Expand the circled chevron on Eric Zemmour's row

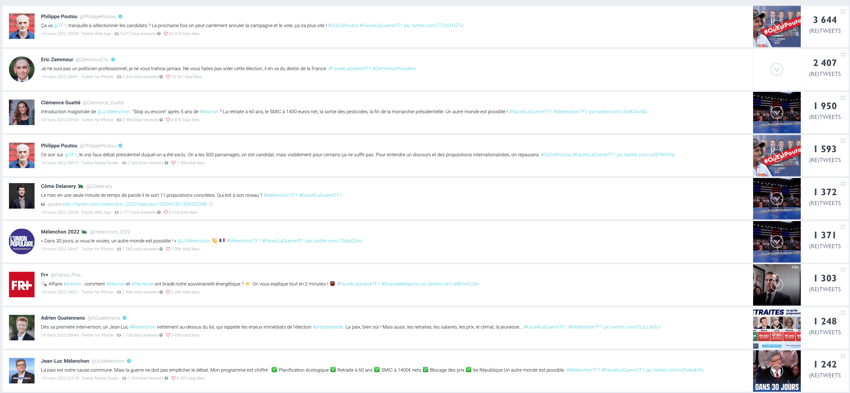pyautogui.click(x=777, y=69)
